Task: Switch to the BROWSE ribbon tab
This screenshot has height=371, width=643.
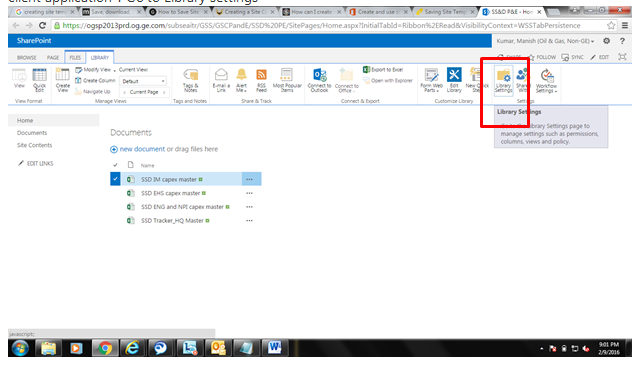Action: click(x=27, y=57)
